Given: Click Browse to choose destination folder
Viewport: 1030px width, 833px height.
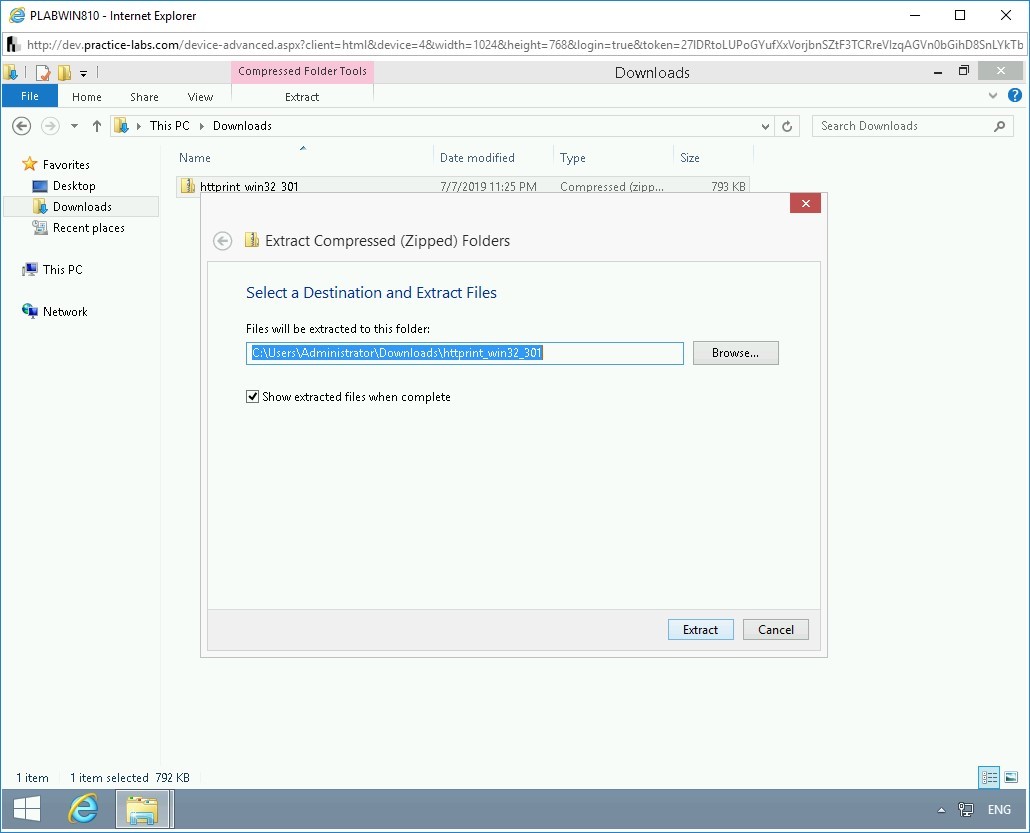Looking at the screenshot, I should point(735,353).
